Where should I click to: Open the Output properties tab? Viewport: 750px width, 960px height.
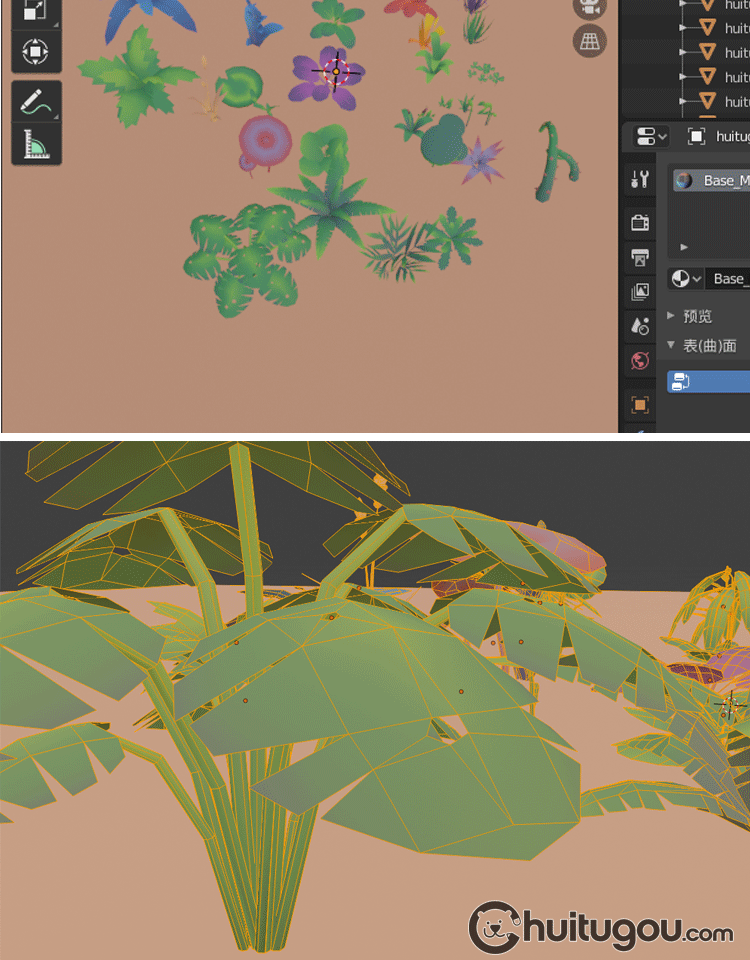click(640, 258)
